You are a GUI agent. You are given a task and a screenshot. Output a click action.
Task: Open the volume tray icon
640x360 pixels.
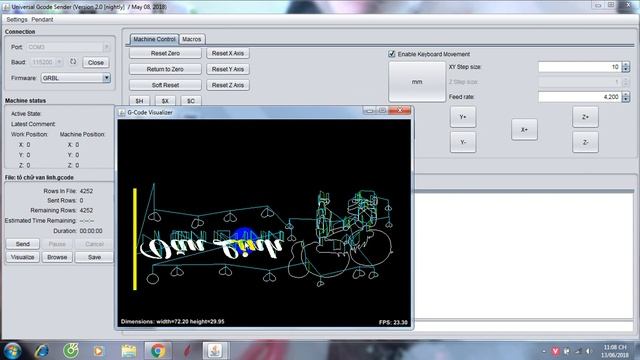588,351
